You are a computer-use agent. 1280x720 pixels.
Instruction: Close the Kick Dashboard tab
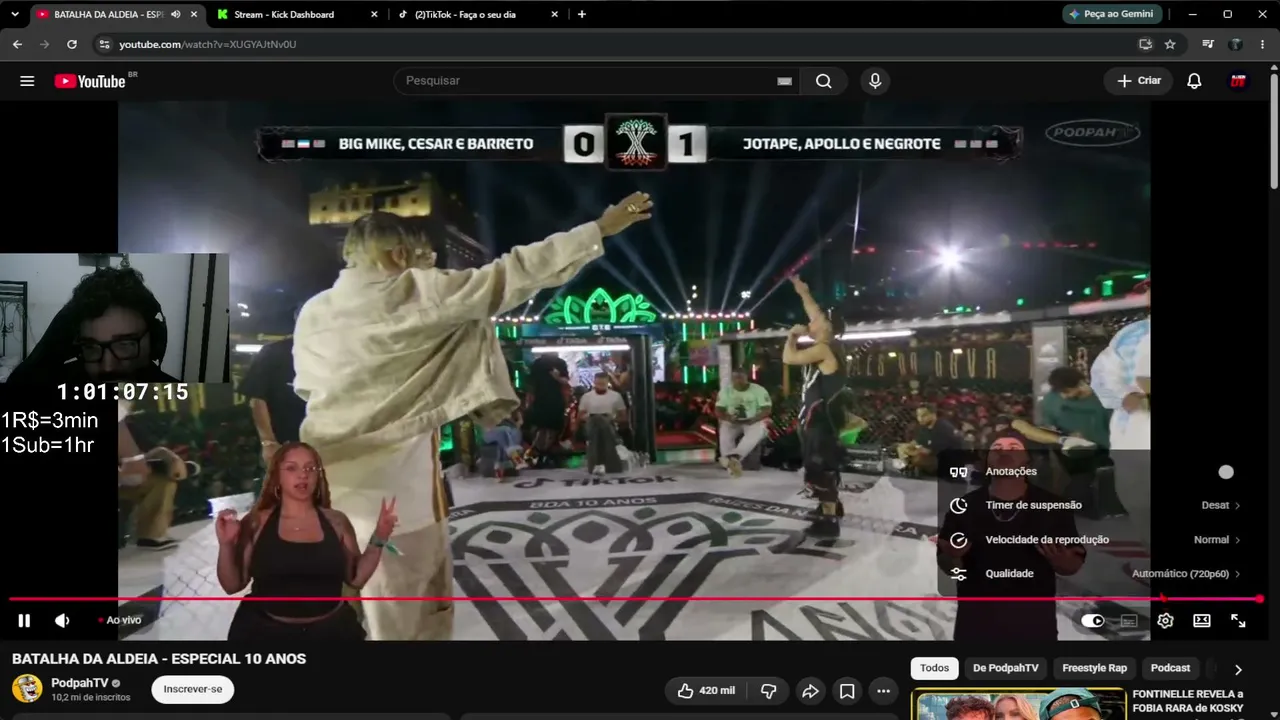point(374,14)
